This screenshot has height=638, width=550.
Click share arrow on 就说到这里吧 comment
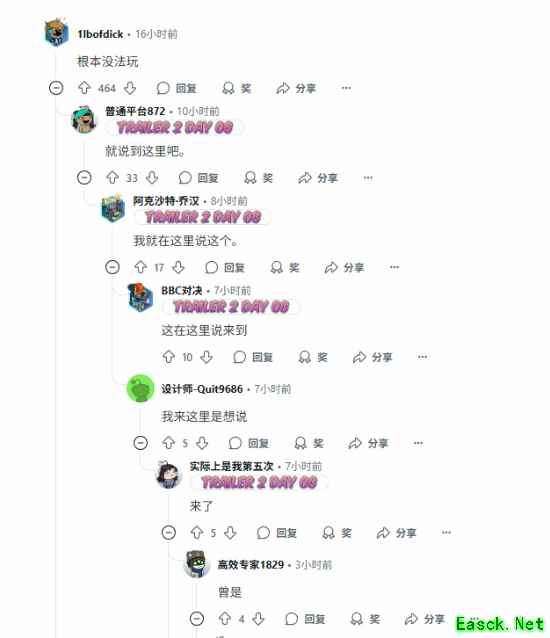(x=305, y=178)
